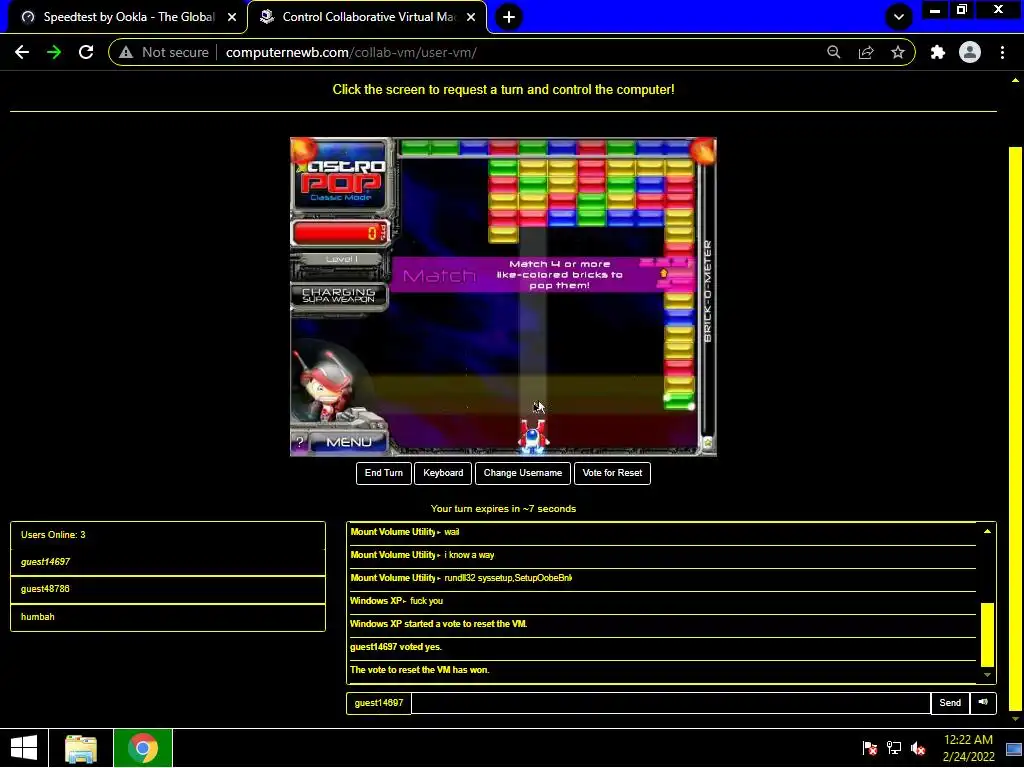Open the Extensions puzzle icon
Screen dimensions: 1024x768
938,52
